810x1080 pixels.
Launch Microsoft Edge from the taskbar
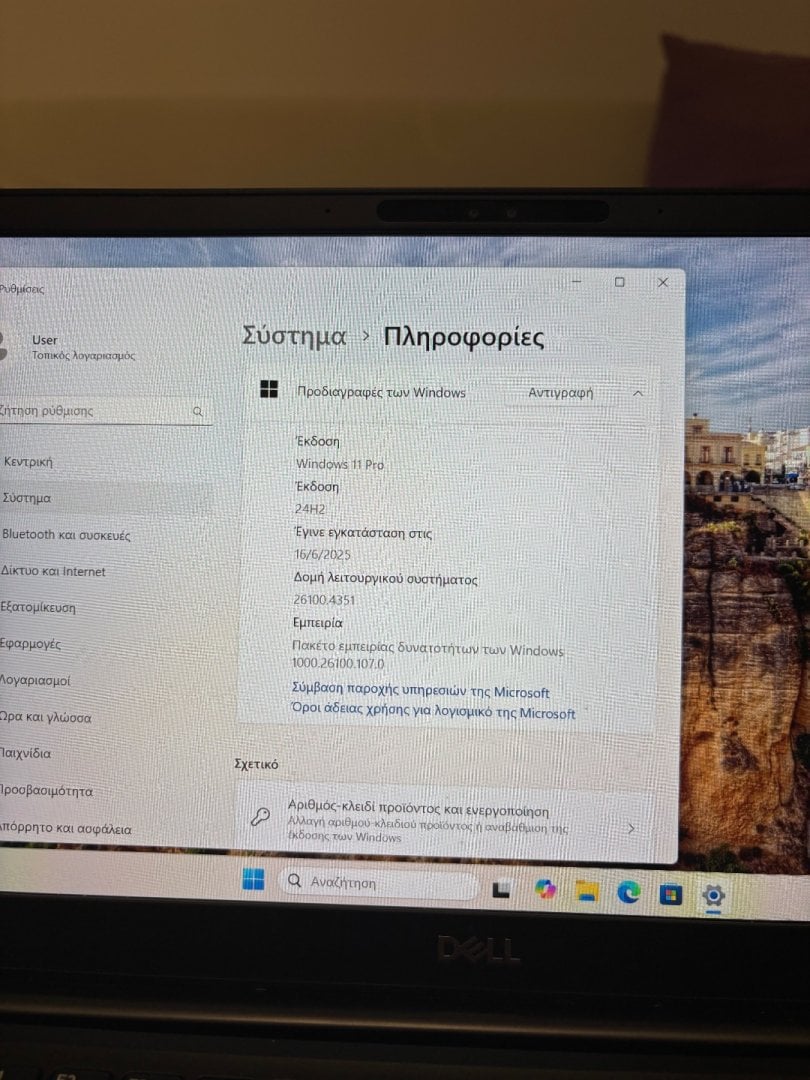628,893
